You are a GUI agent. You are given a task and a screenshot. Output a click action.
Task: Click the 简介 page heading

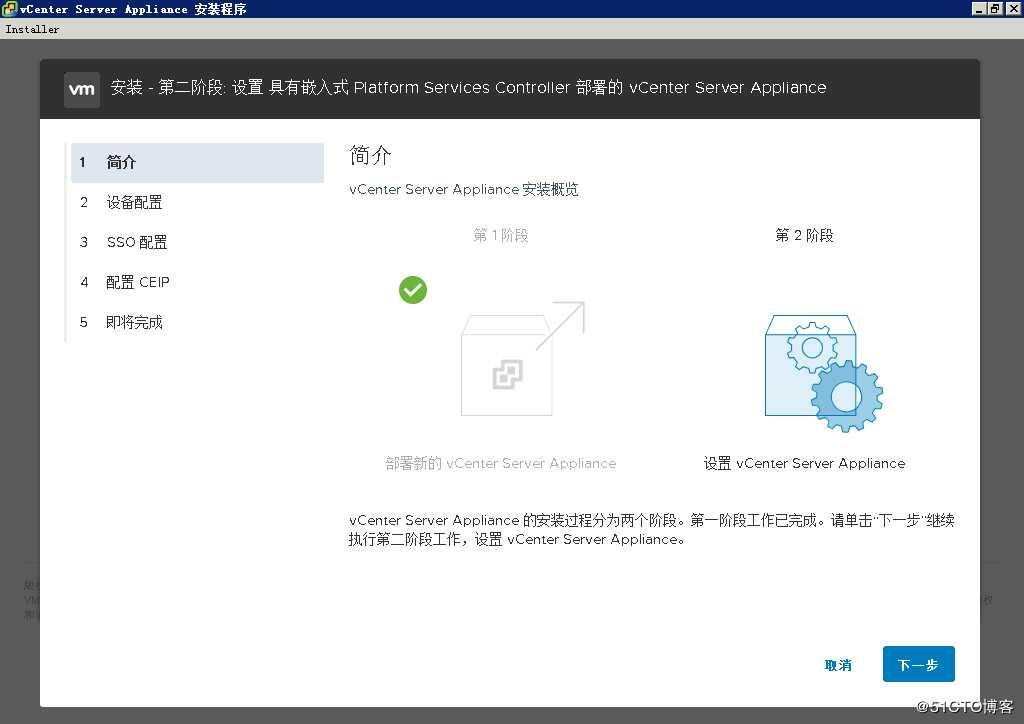pyautogui.click(x=370, y=155)
